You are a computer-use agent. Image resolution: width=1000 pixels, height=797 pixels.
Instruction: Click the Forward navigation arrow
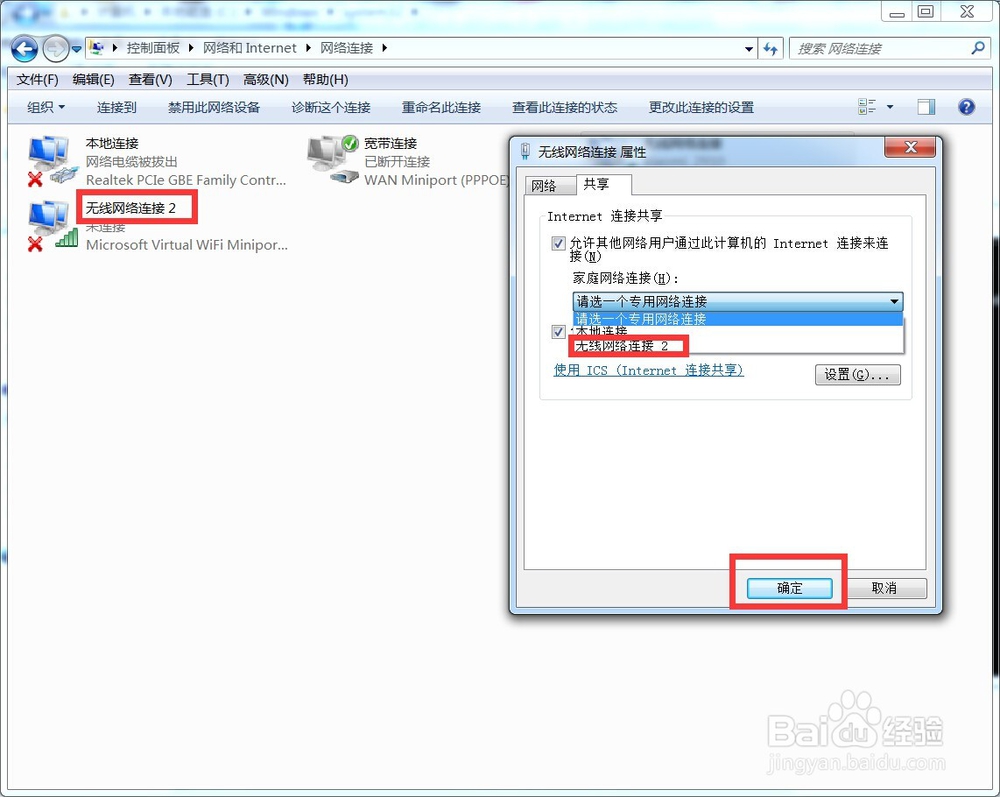tap(55, 48)
